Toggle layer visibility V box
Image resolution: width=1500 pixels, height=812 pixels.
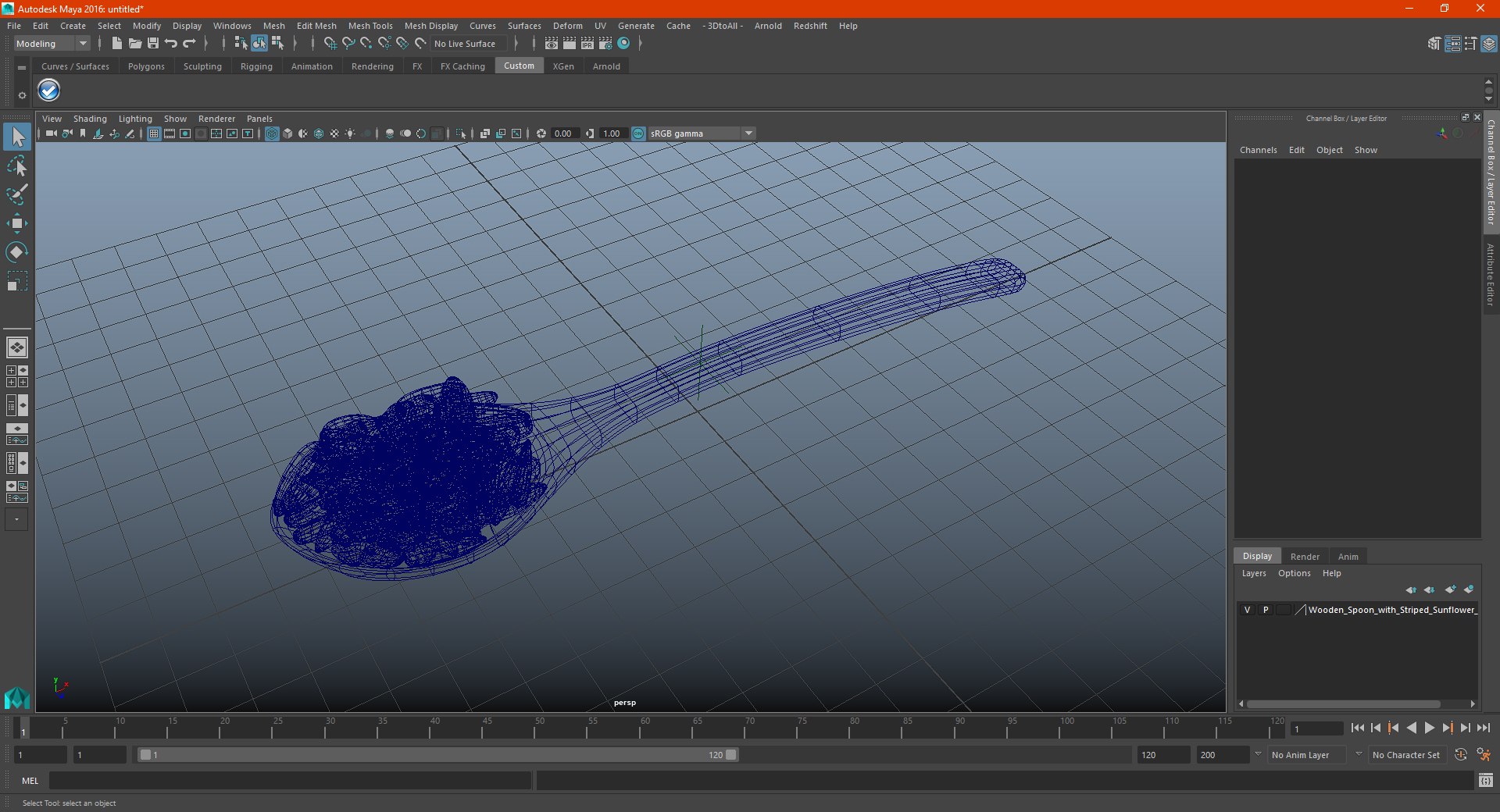(x=1247, y=610)
